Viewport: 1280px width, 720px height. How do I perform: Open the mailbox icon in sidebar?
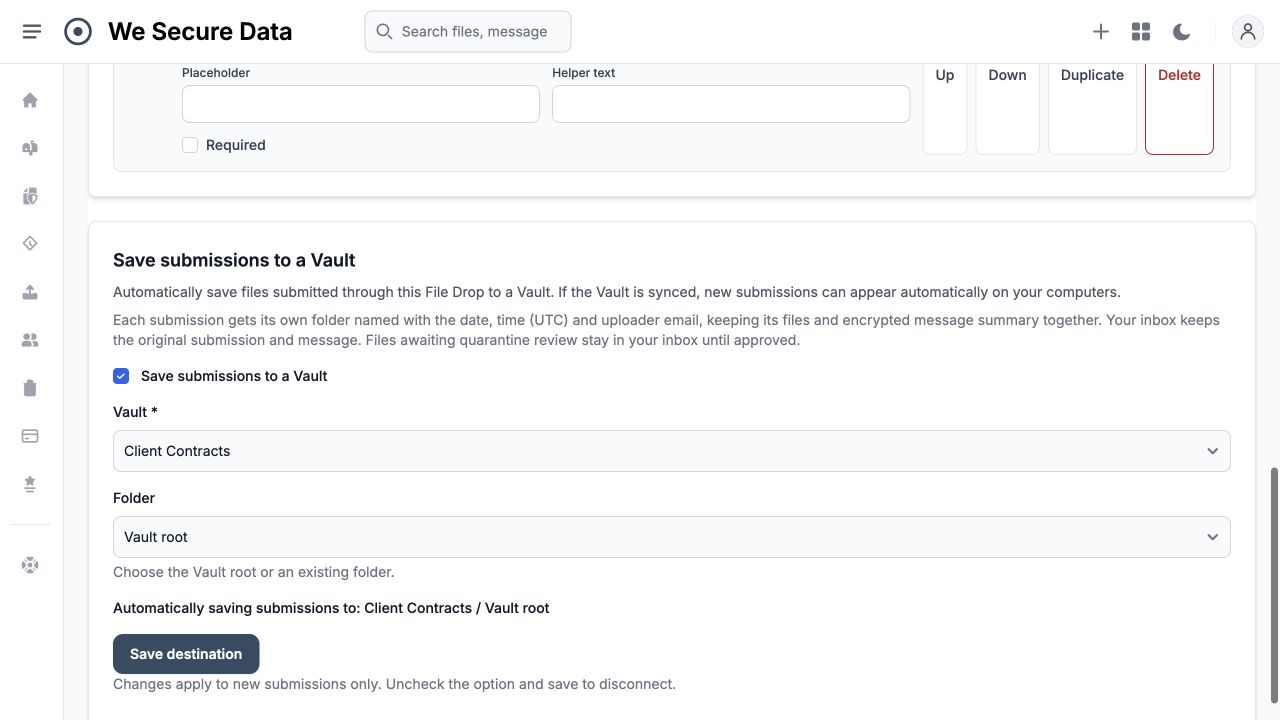[30, 148]
